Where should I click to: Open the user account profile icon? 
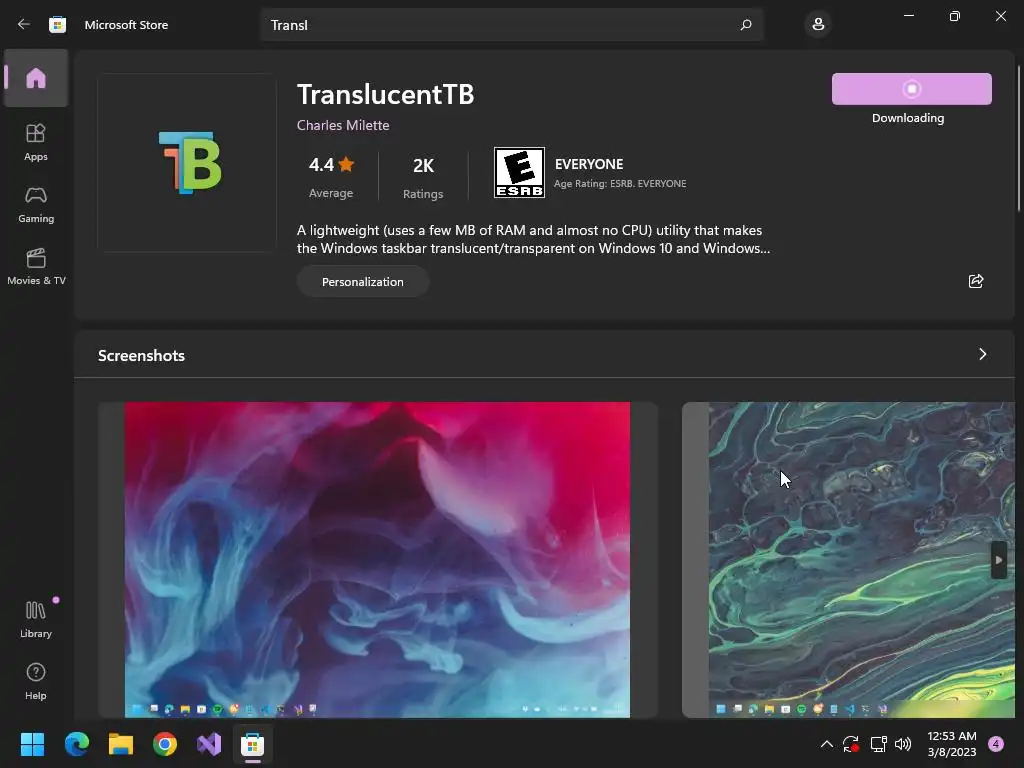[x=818, y=25]
